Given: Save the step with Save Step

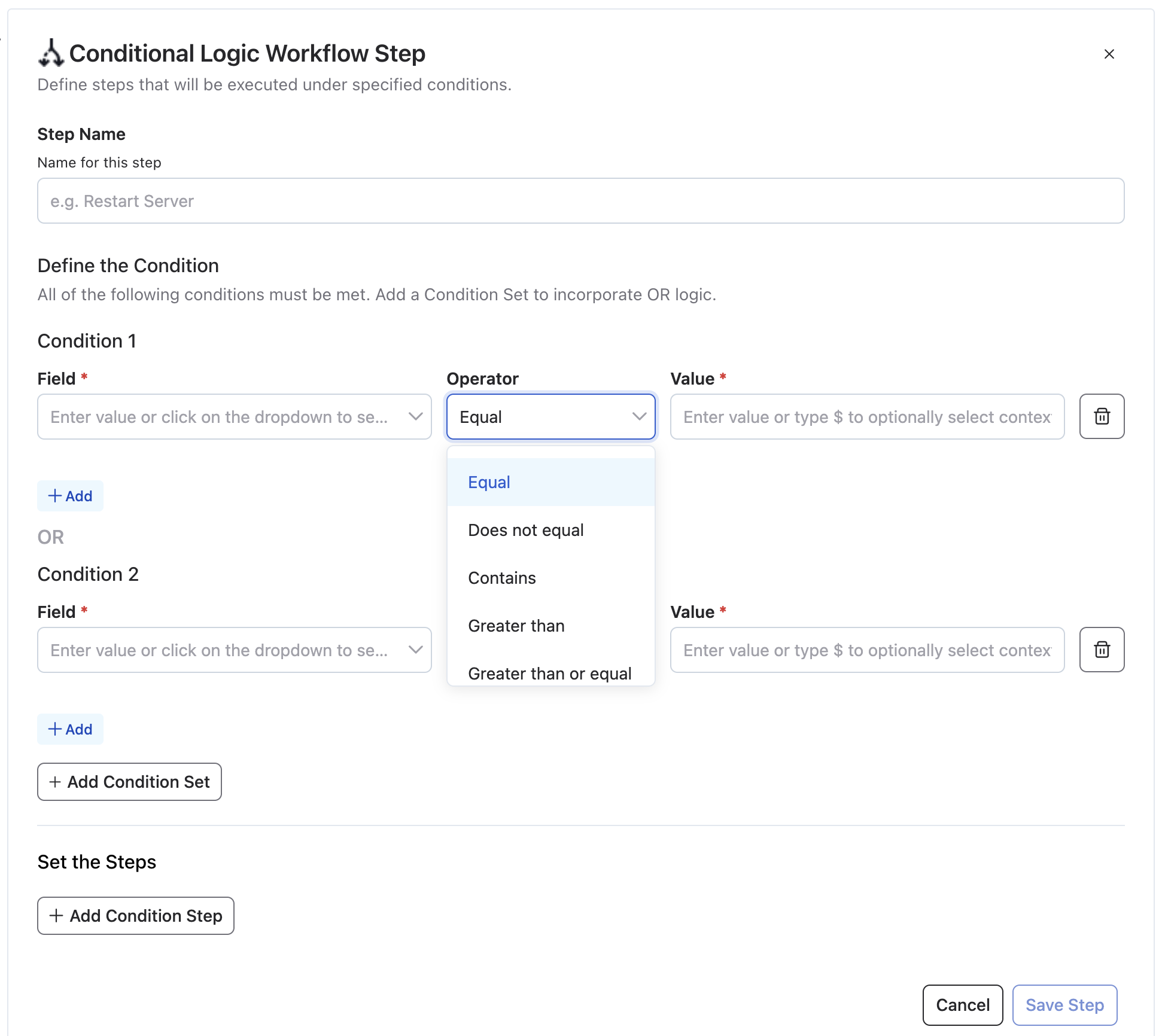Looking at the screenshot, I should 1064,1005.
